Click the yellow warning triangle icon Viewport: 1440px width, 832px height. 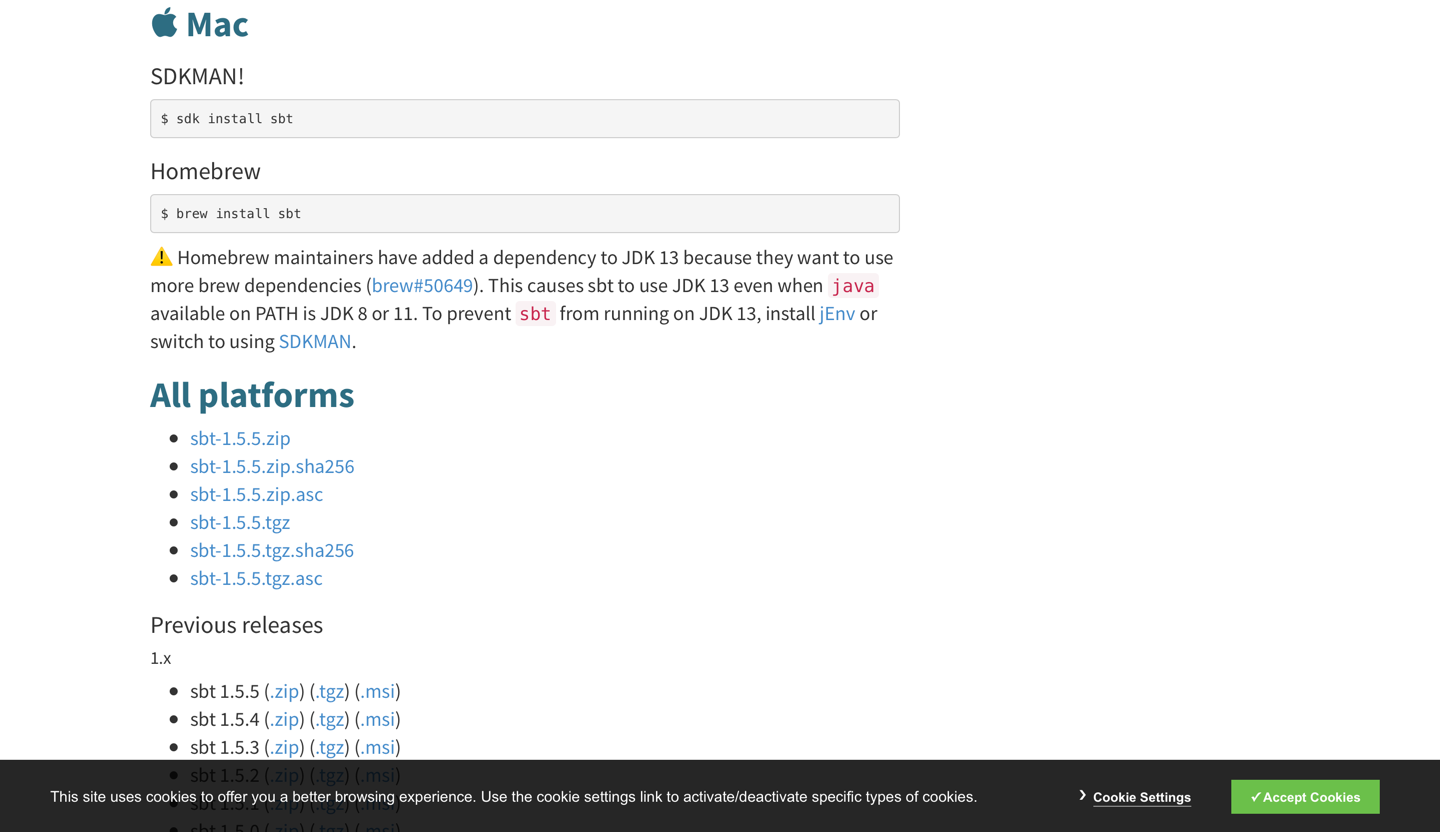point(161,257)
